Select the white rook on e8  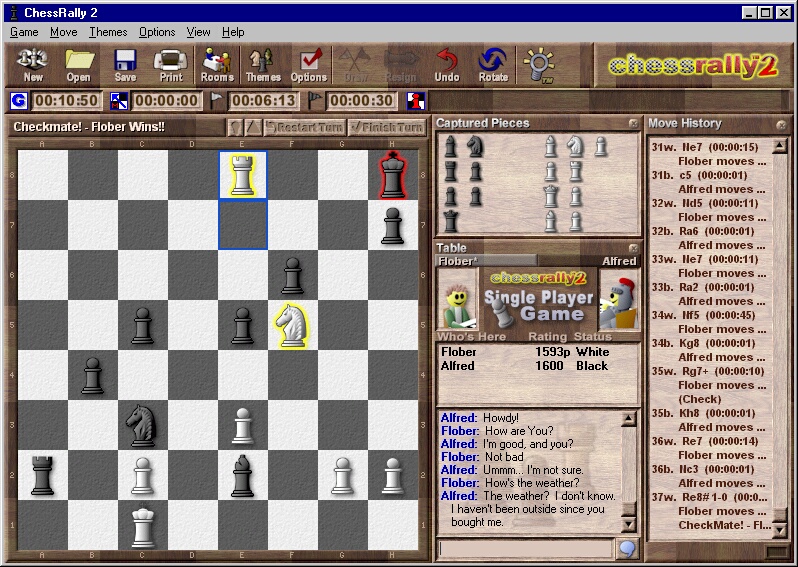243,175
